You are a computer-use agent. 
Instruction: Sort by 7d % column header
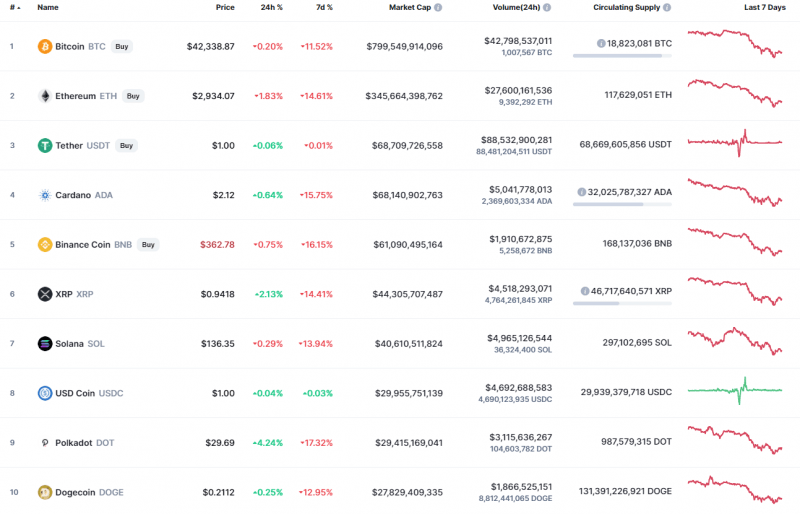tap(322, 7)
